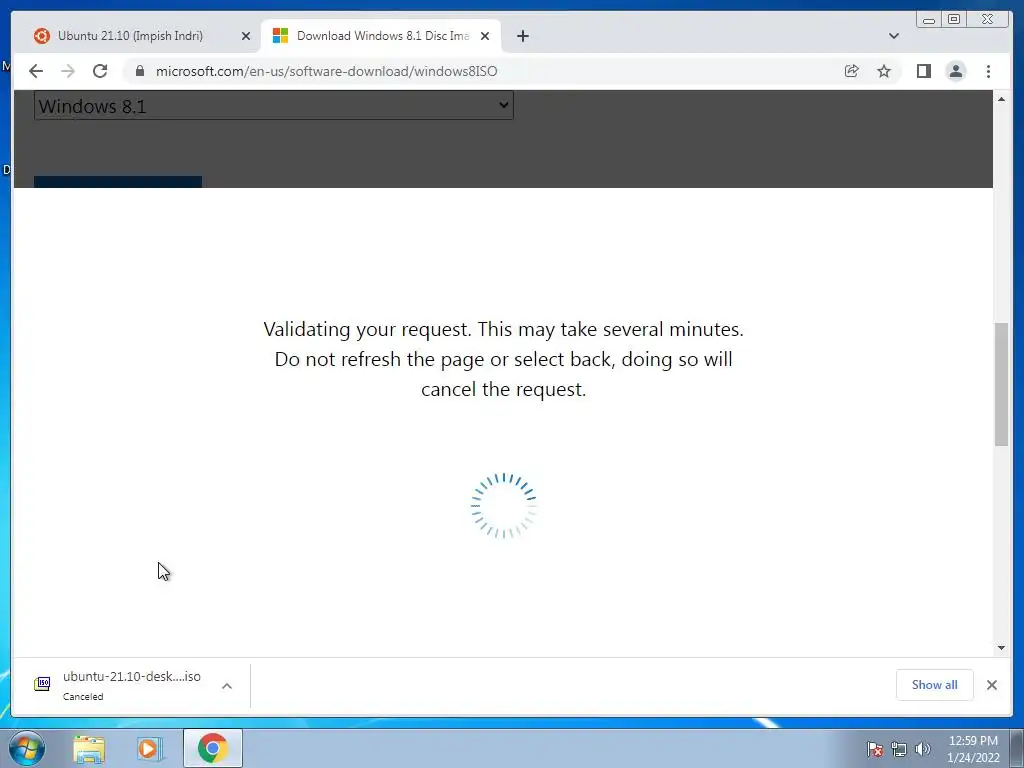The height and width of the screenshot is (768, 1024).
Task: Open the Chrome side panel
Action: pyautogui.click(x=923, y=71)
